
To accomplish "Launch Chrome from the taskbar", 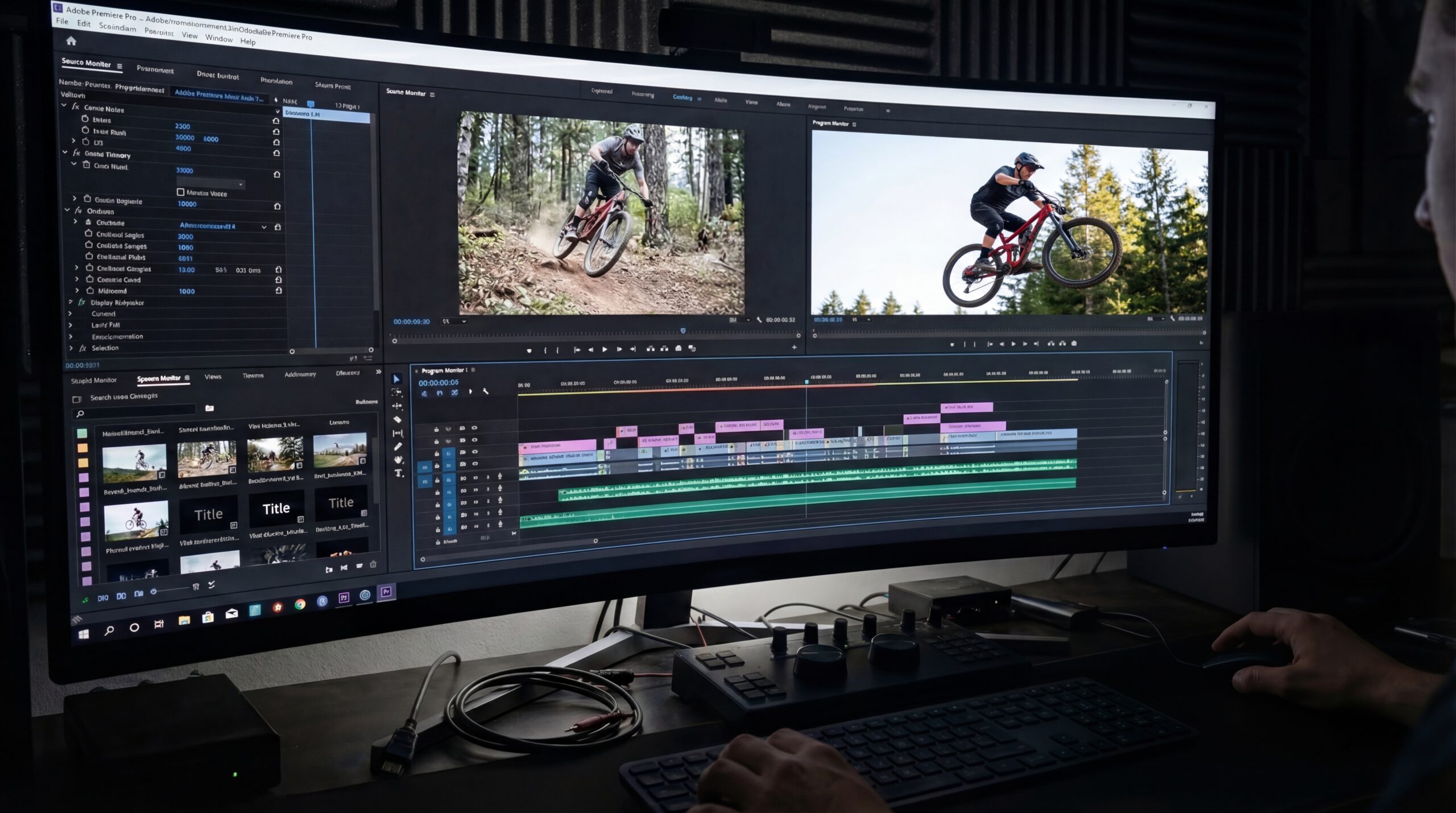I will 300,604.
